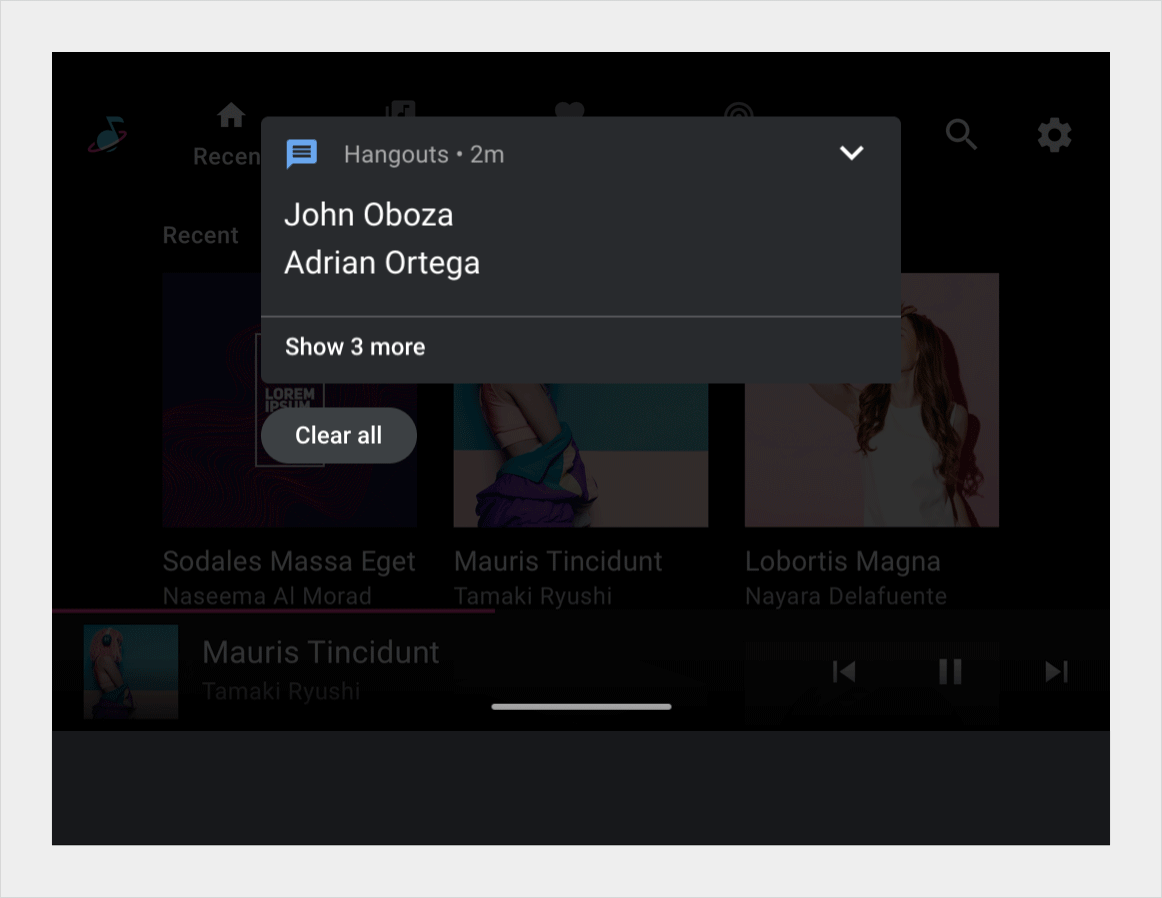Click the music planet app logo

(107, 134)
